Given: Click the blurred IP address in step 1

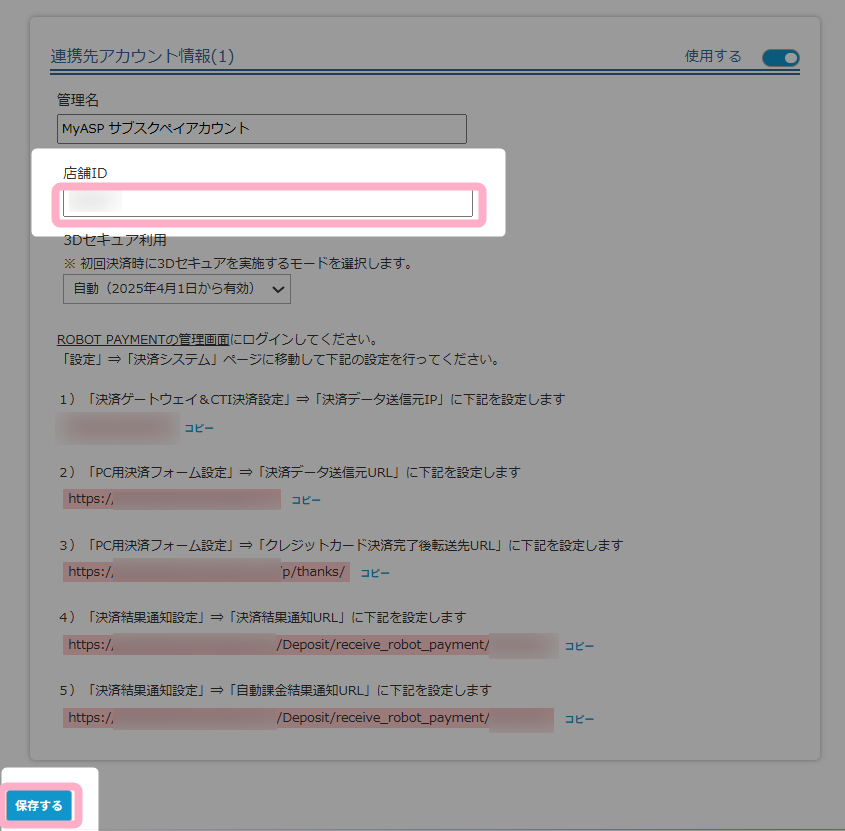Looking at the screenshot, I should point(118,428).
